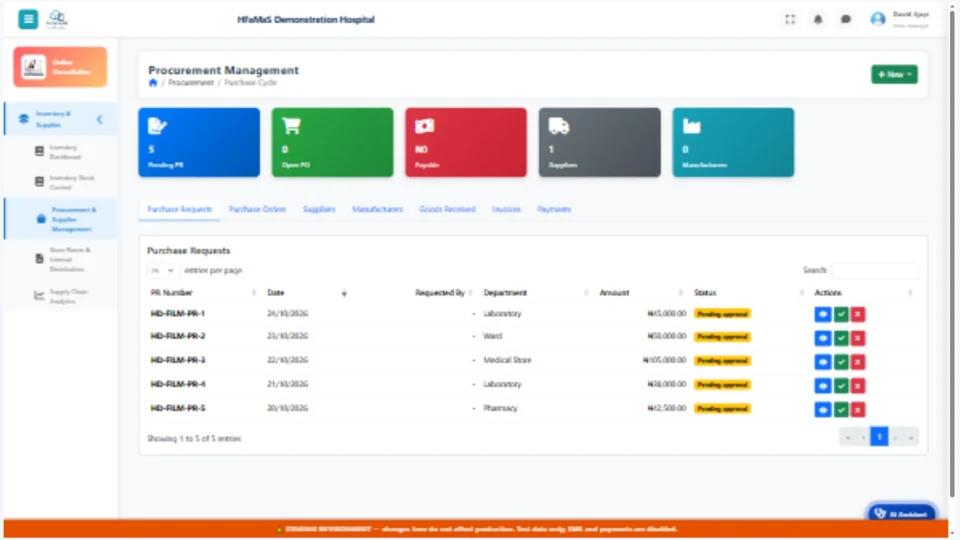This screenshot has height=540, width=960.
Task: Switch to Goods Received tab
Action: click(447, 209)
